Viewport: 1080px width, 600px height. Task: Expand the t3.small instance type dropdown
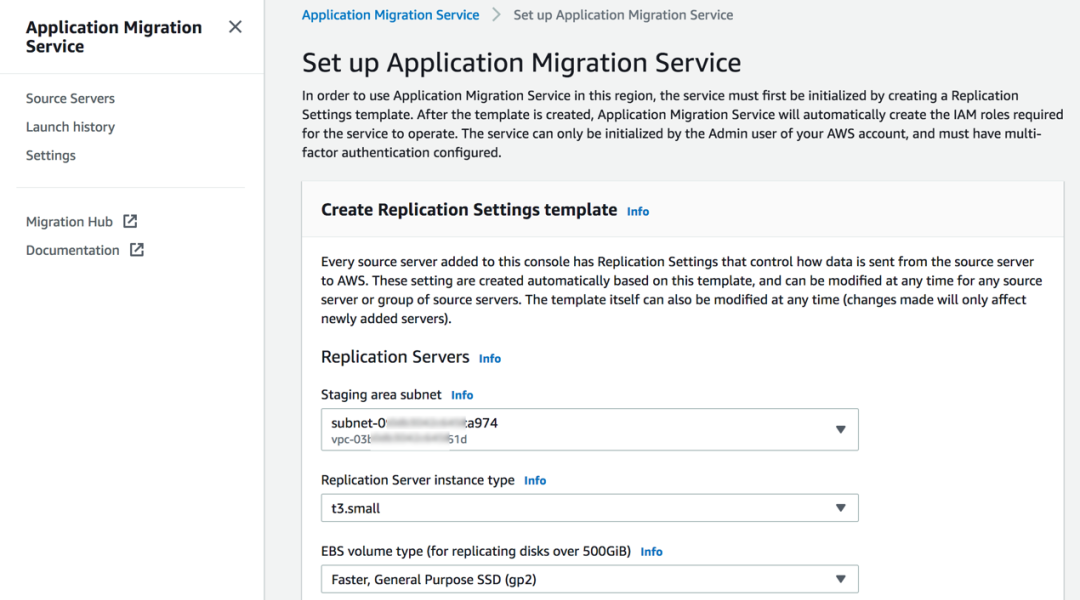click(590, 508)
